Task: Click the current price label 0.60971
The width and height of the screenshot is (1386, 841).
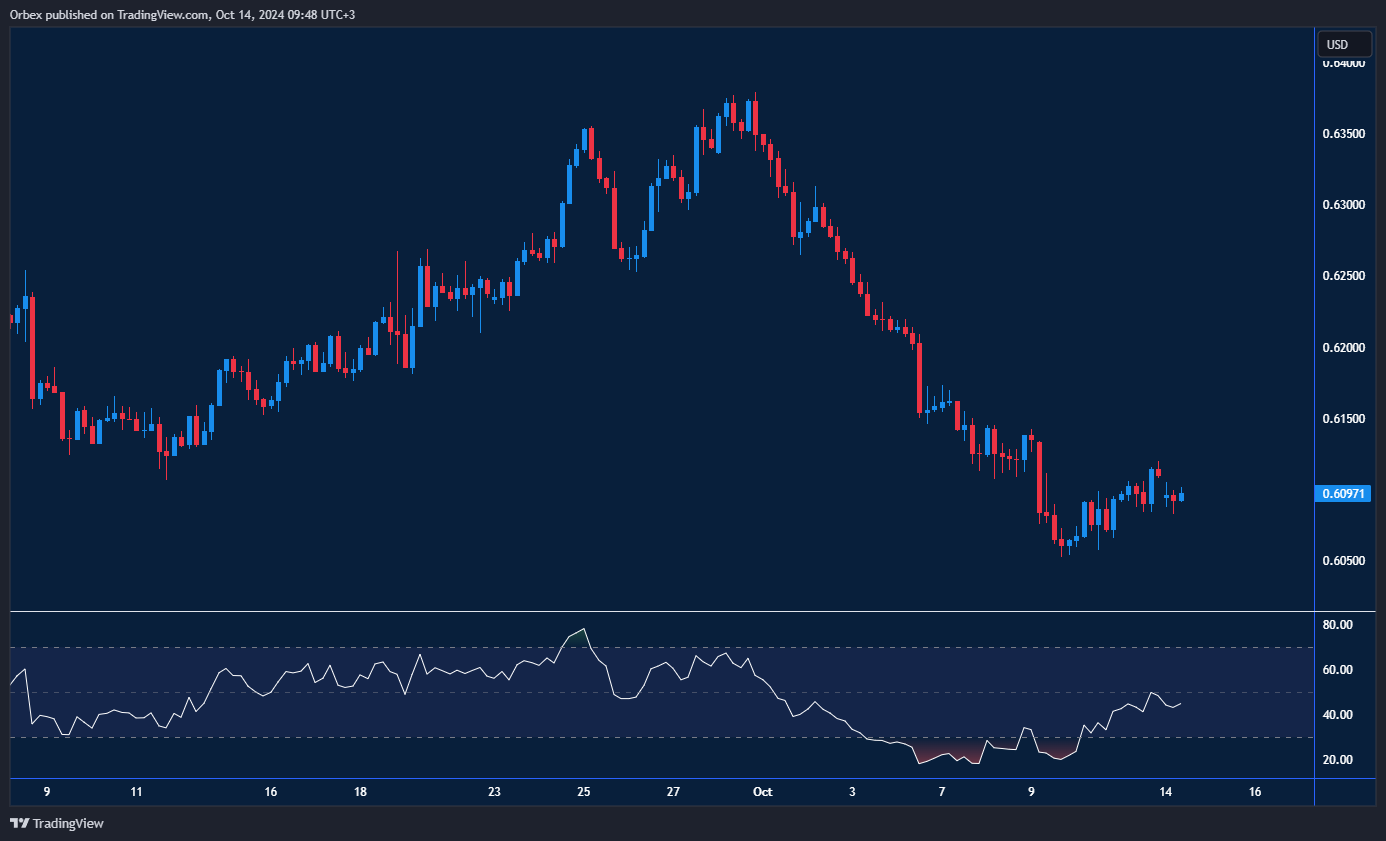Action: coord(1343,493)
